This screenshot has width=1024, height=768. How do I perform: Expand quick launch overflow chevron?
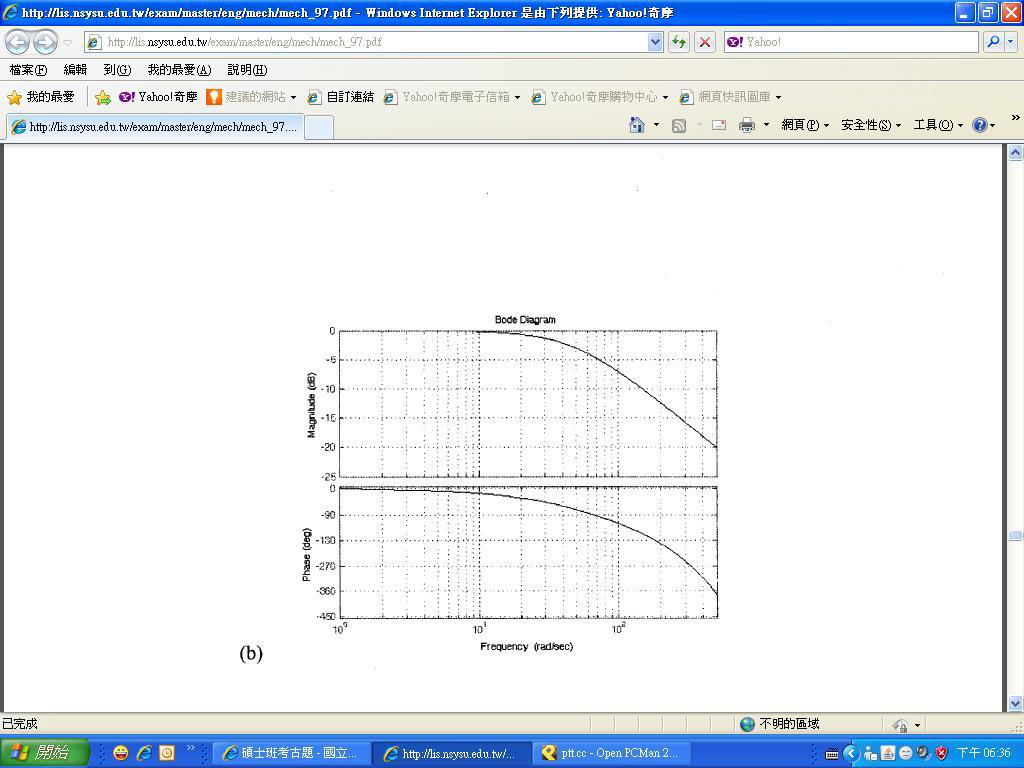pos(191,748)
